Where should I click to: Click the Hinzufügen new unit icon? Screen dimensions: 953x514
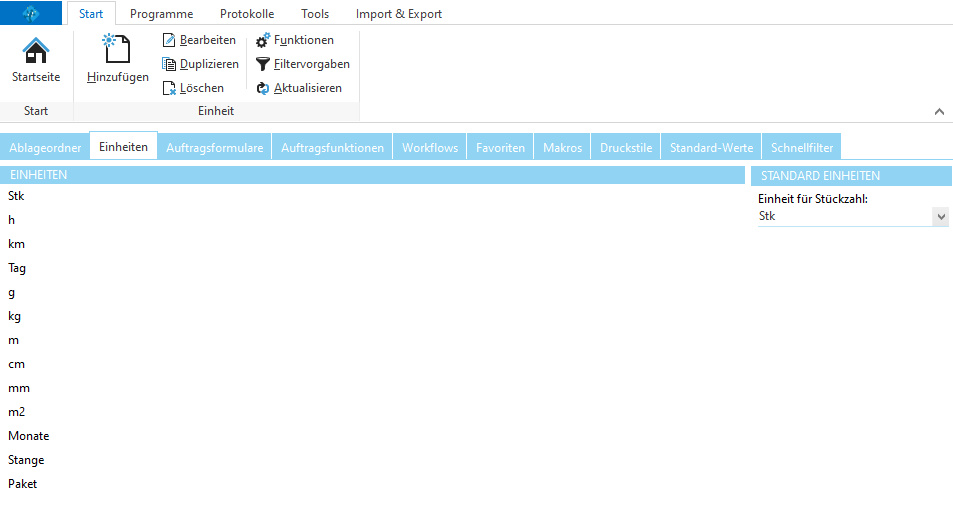click(117, 50)
